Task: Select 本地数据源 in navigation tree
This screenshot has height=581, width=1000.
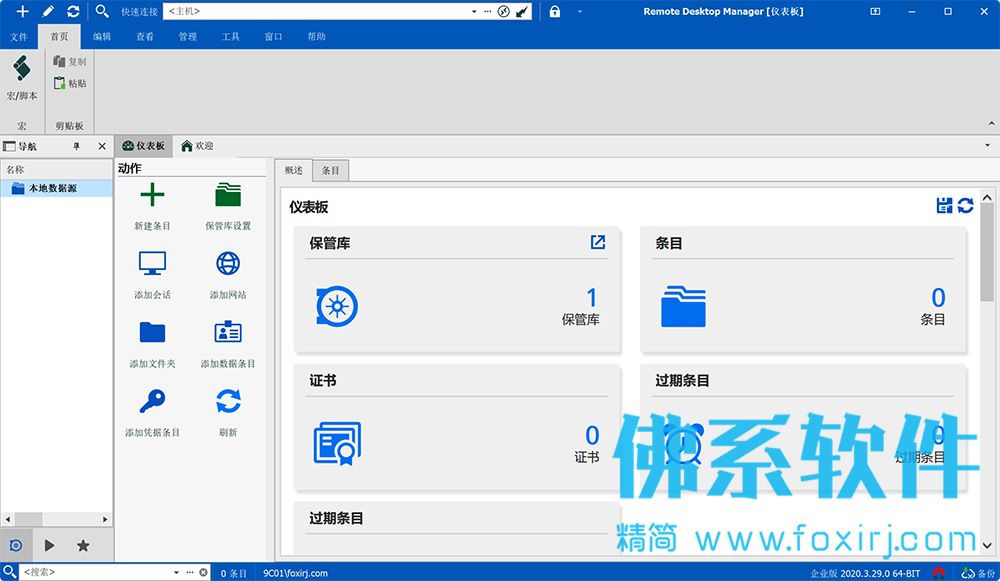Action: pyautogui.click(x=56, y=188)
